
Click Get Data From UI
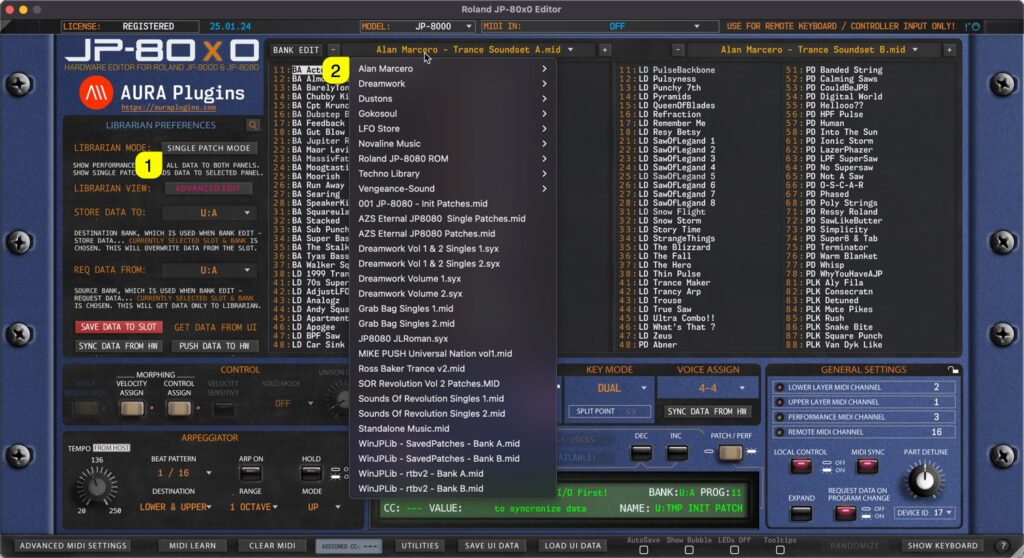pyautogui.click(x=215, y=327)
